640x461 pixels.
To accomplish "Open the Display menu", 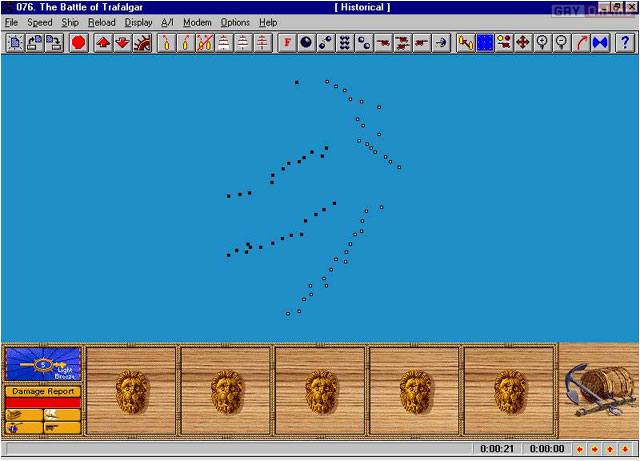I will (x=138, y=22).
